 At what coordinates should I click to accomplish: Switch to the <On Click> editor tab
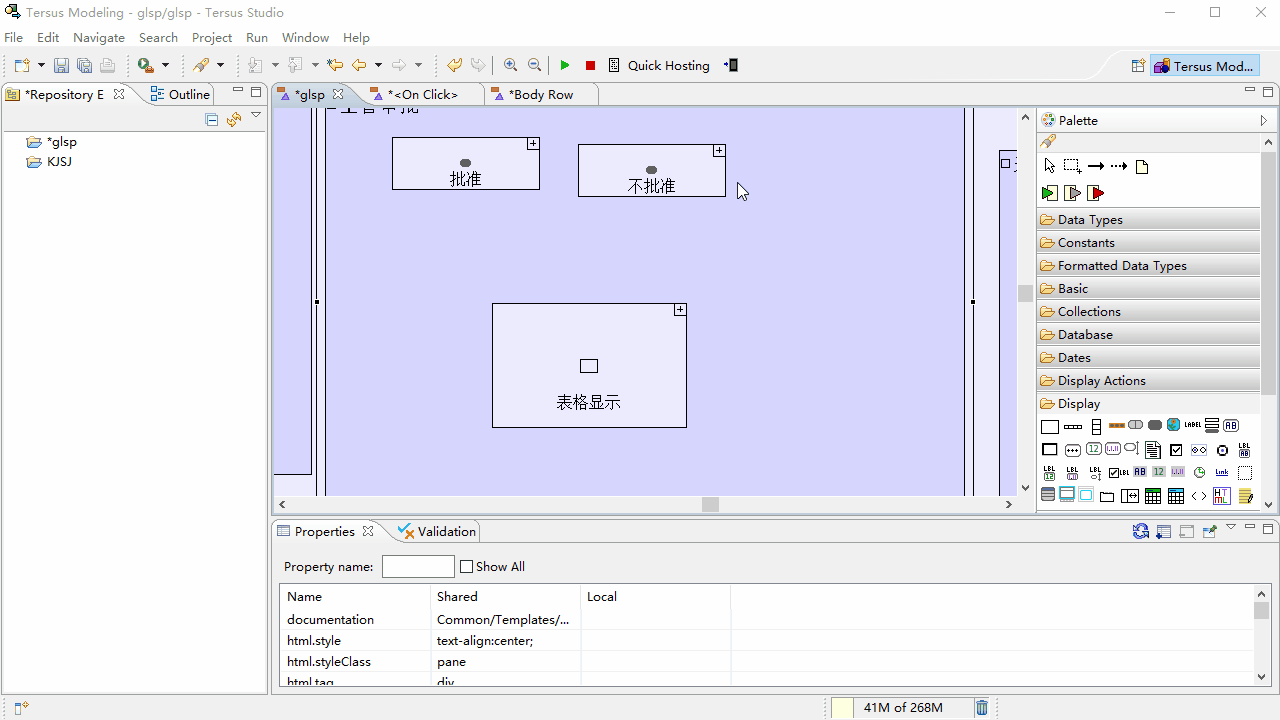click(421, 94)
